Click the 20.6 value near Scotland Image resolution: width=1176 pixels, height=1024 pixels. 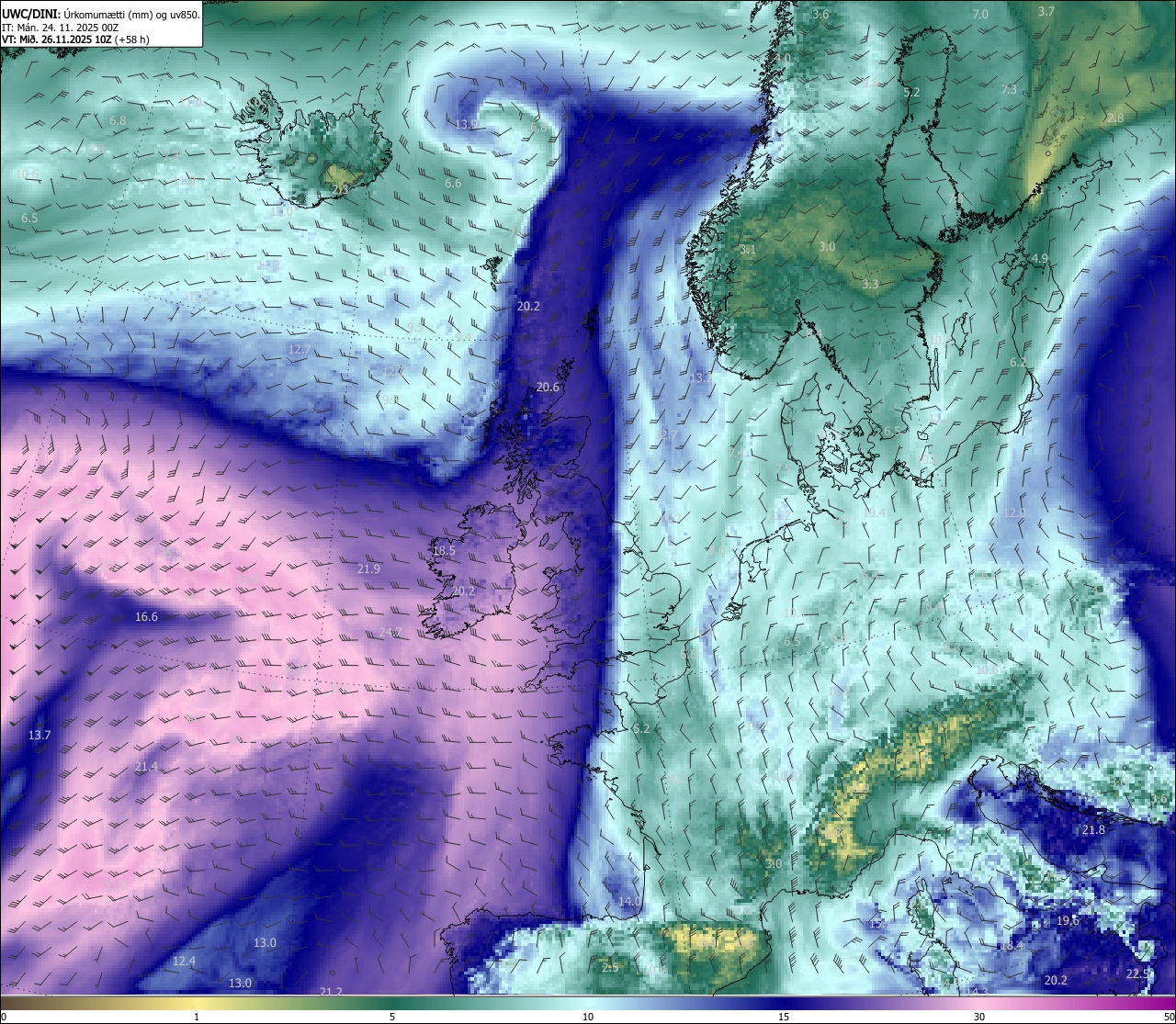tap(548, 388)
